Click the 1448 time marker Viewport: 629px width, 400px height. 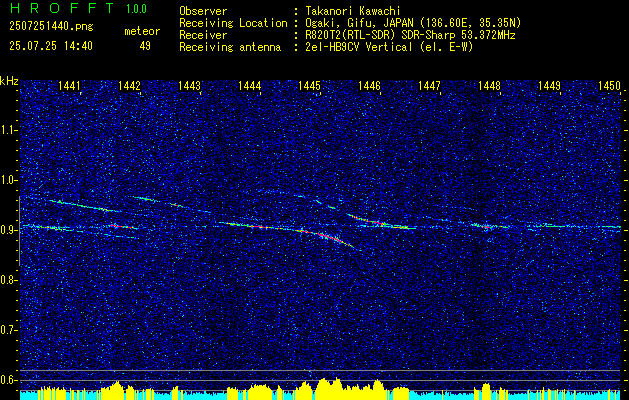pyautogui.click(x=490, y=85)
